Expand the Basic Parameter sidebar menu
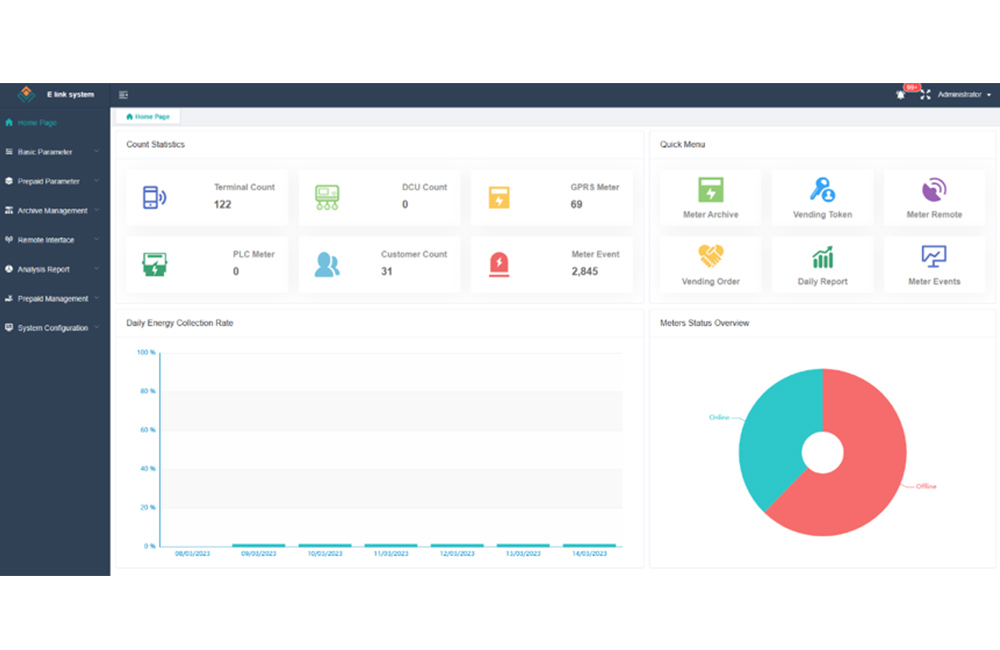Image resolution: width=1000 pixels, height=650 pixels. 50,152
